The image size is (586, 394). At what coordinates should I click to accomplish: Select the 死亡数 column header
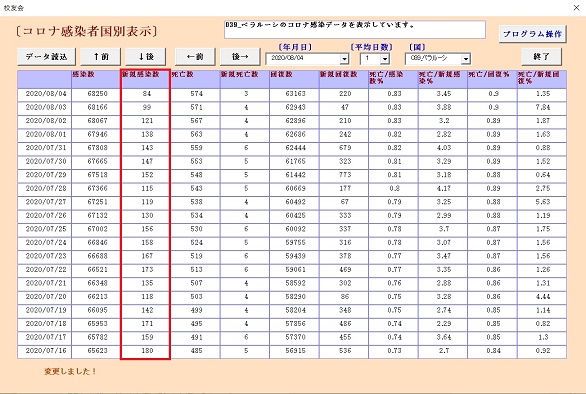pyautogui.click(x=195, y=79)
